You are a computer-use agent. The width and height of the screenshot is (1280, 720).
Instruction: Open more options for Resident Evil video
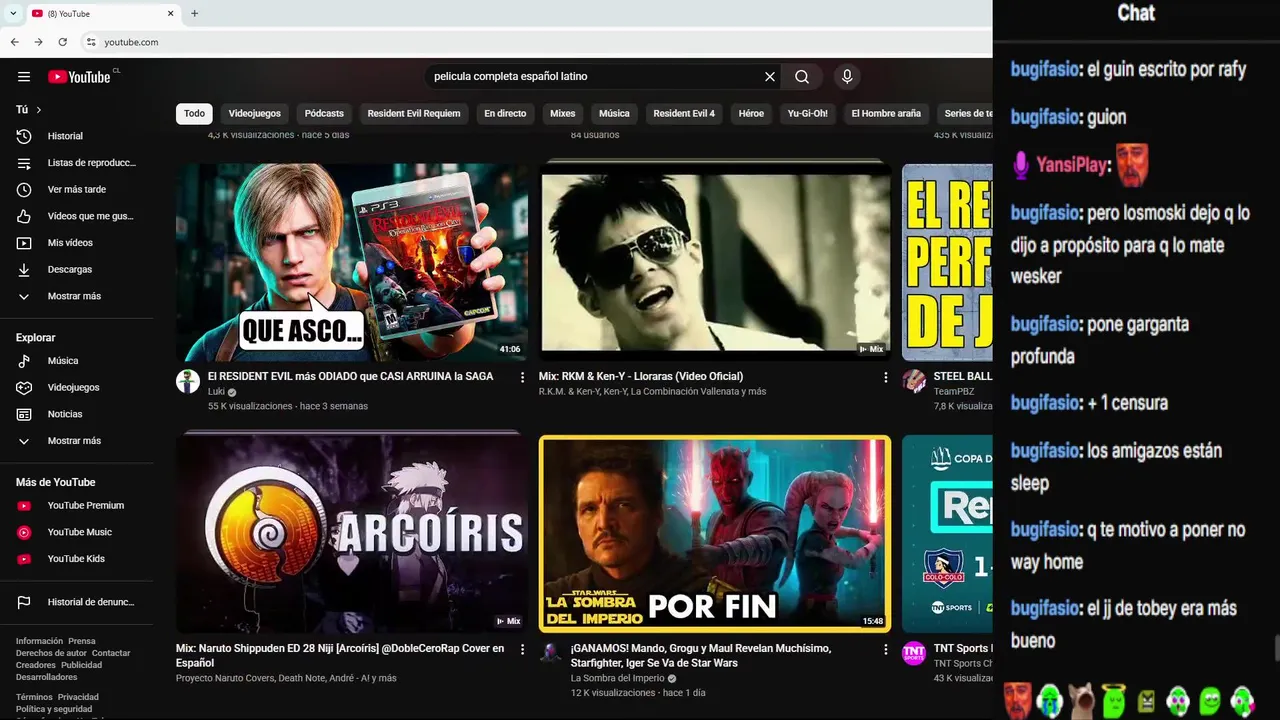(522, 377)
